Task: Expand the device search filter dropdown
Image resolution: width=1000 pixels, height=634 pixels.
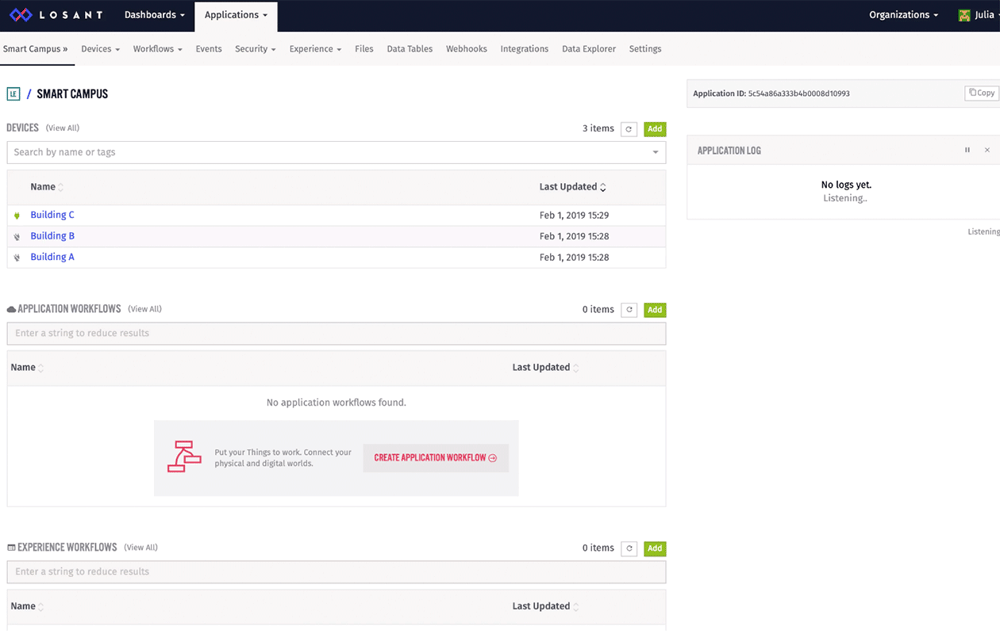Action: coord(656,153)
